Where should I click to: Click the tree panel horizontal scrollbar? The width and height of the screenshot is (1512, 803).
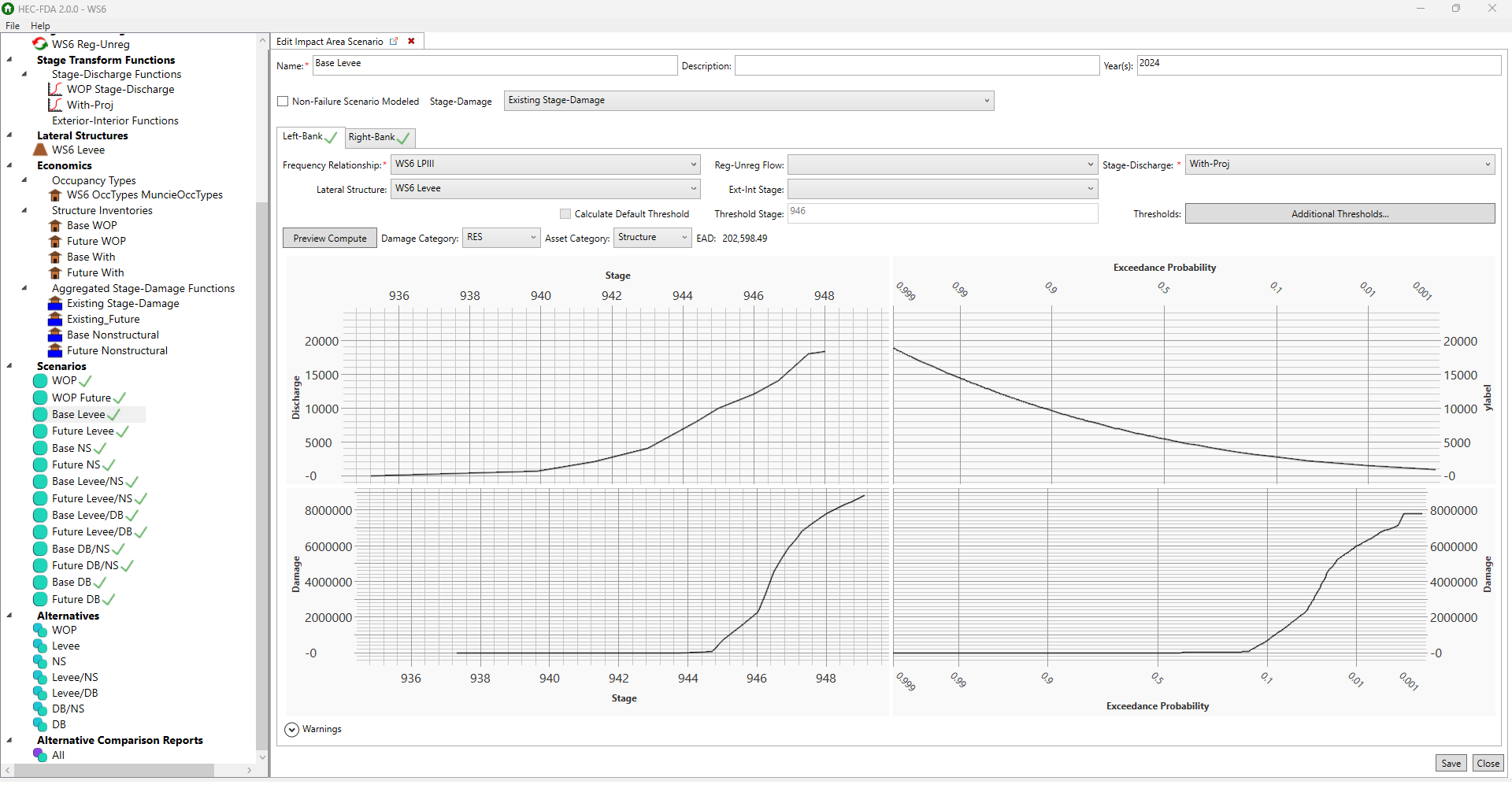pos(114,771)
